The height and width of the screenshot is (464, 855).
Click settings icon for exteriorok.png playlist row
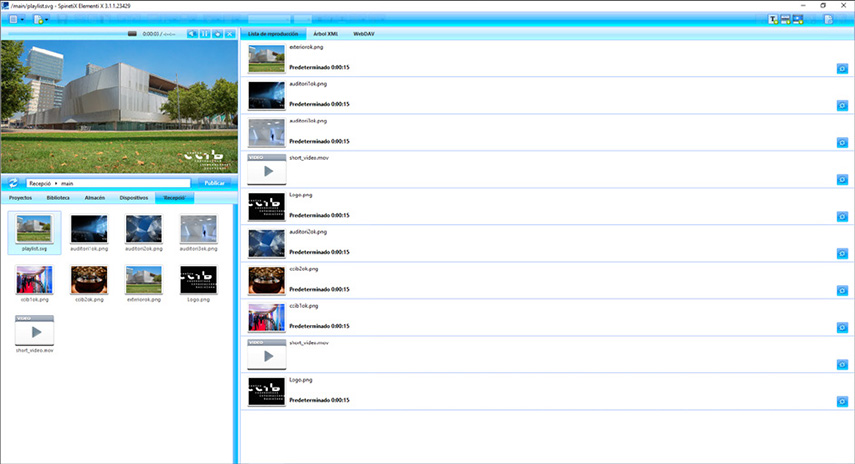pyautogui.click(x=842, y=69)
